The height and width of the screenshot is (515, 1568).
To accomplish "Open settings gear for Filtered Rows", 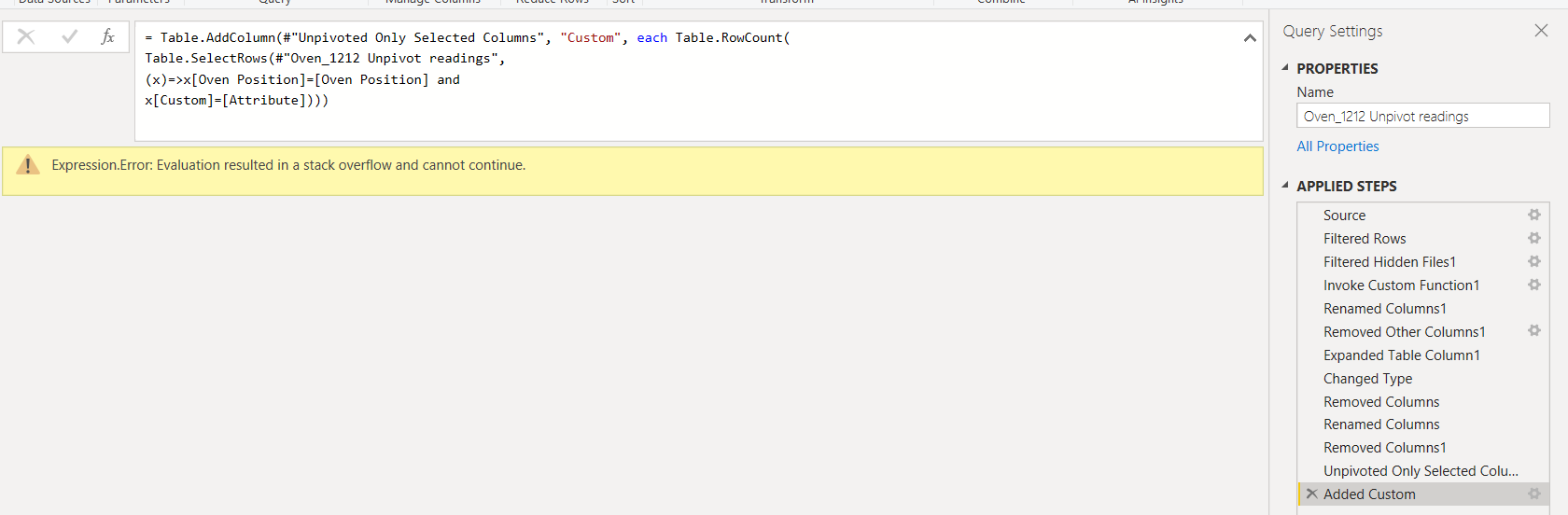I will [x=1533, y=238].
